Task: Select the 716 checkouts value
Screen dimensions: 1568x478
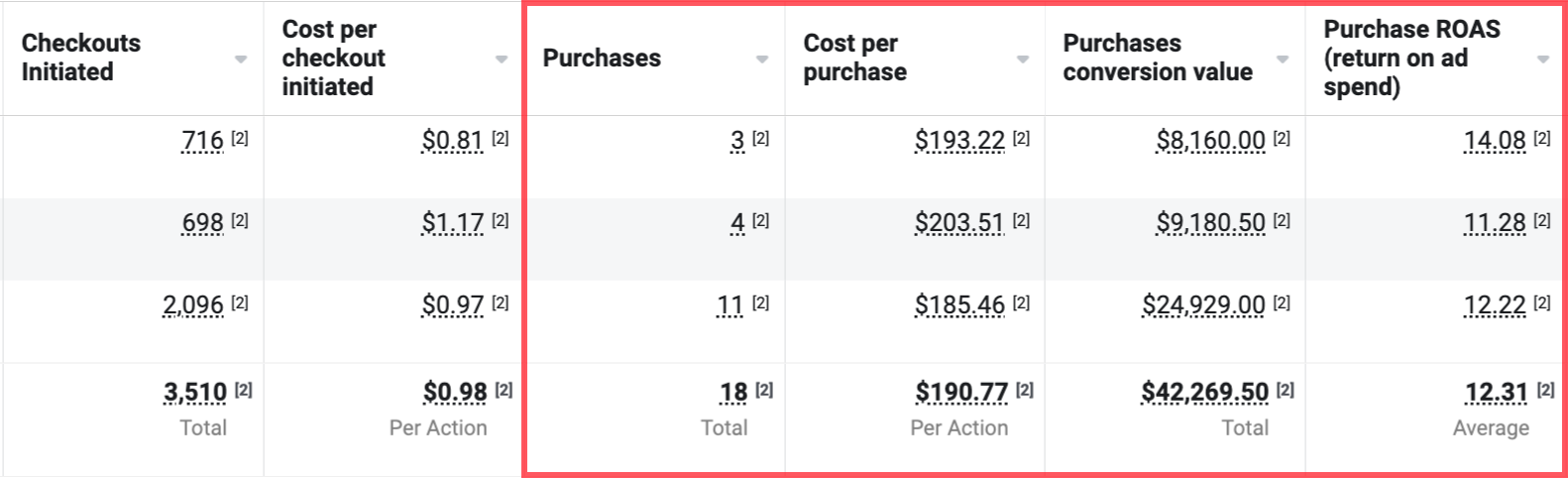Action: 202,141
